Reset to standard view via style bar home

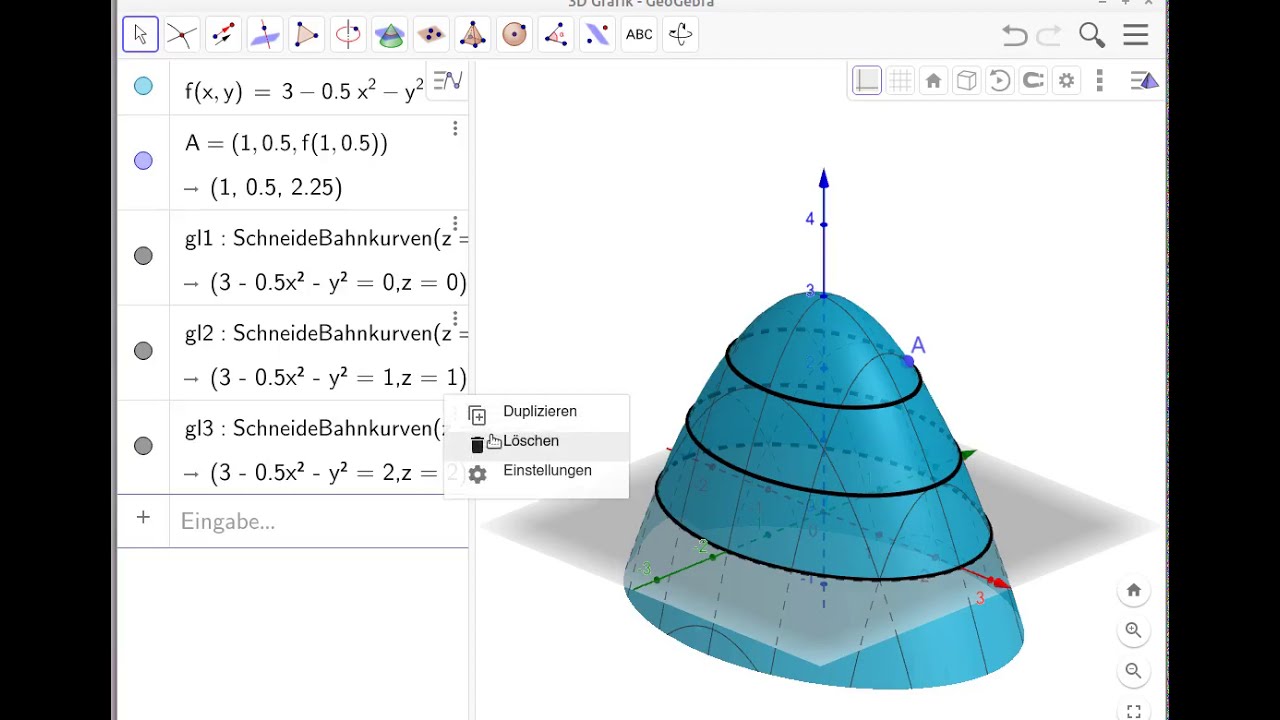(933, 81)
